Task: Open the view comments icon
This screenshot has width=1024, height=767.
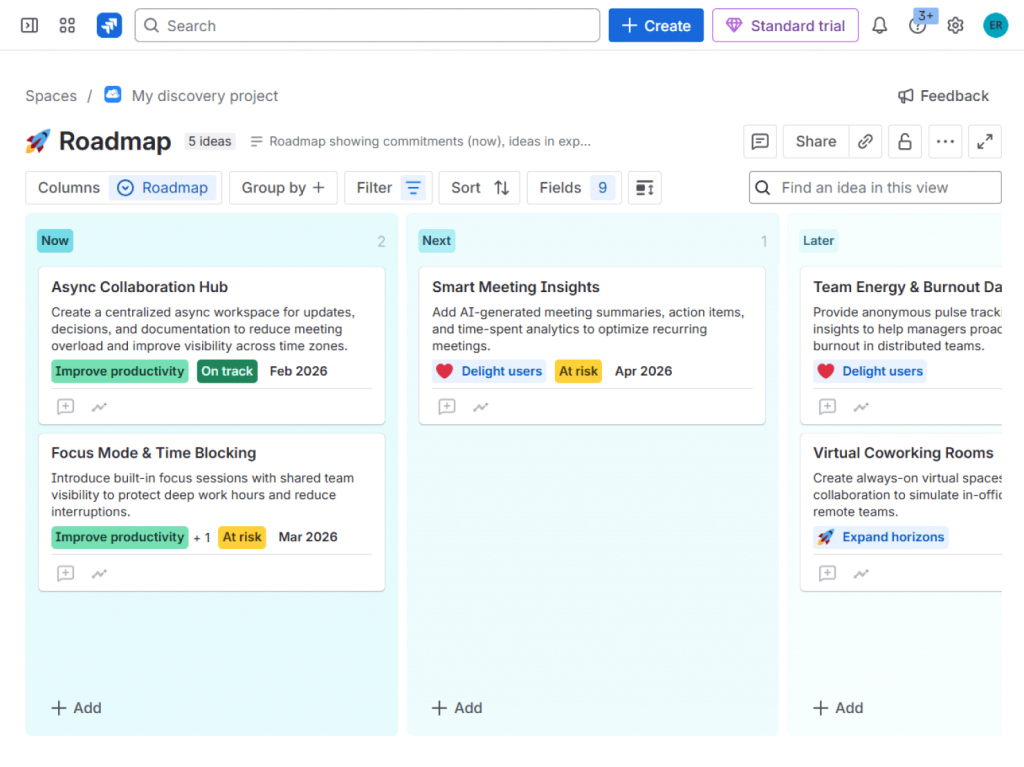Action: [x=760, y=141]
